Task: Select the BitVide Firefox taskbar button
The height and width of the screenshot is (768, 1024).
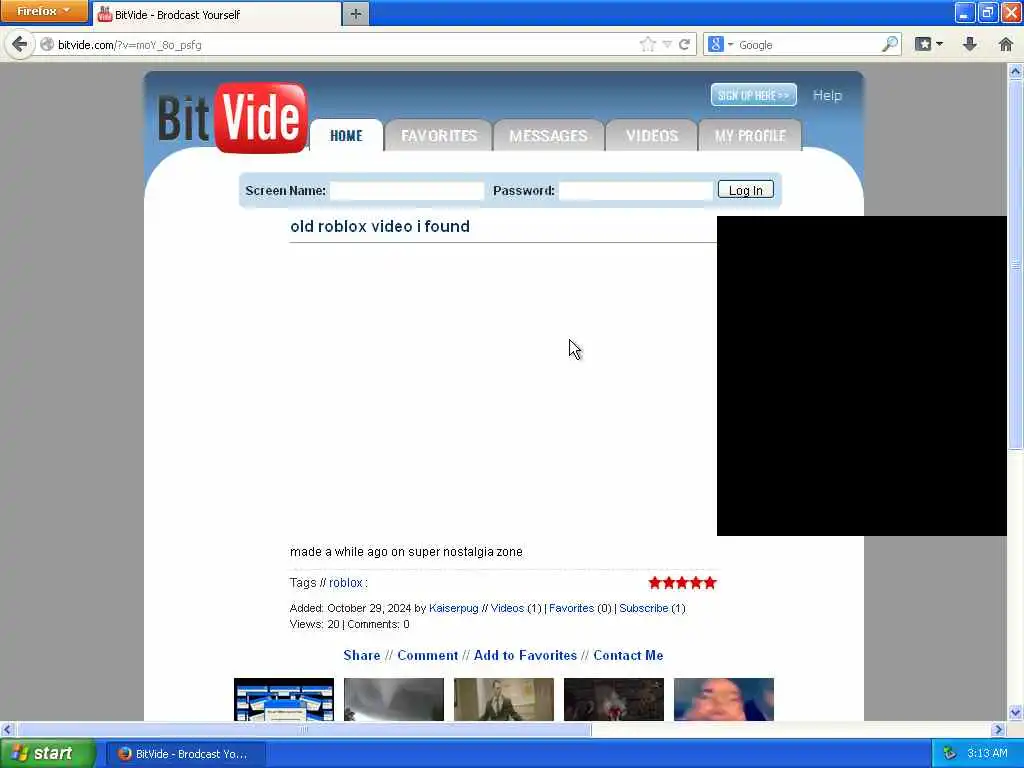Action: click(185, 754)
